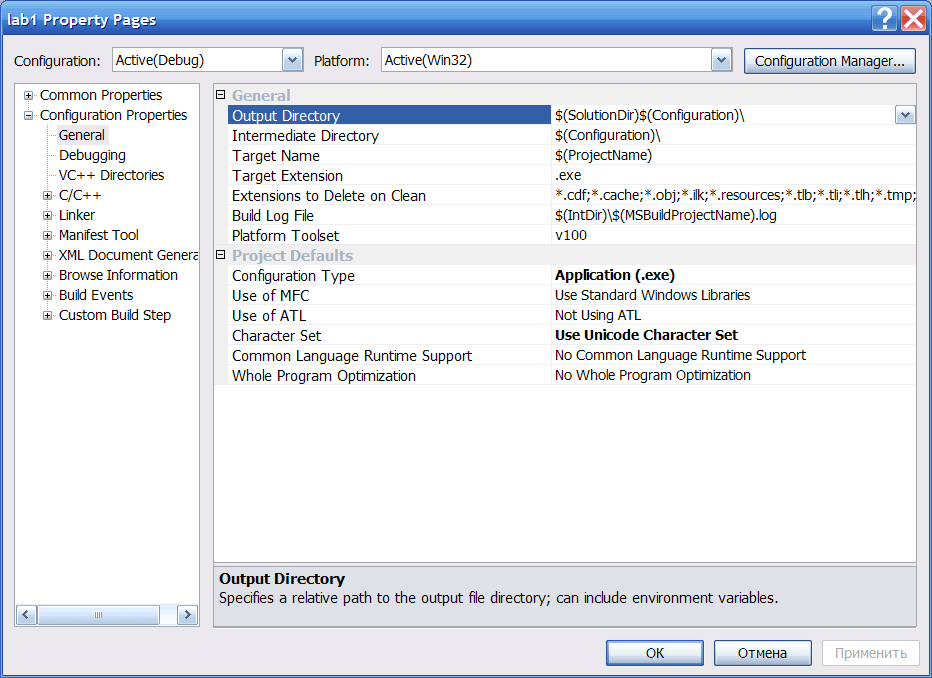The image size is (932, 678).
Task: Select Build Events tree label
Action: click(96, 295)
